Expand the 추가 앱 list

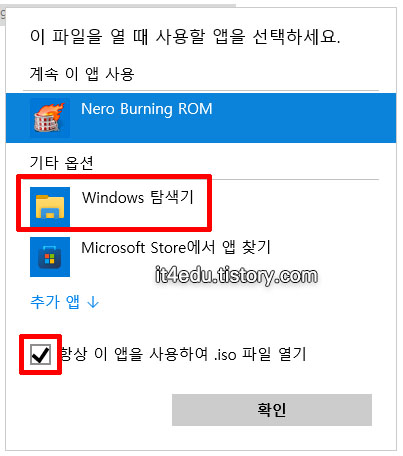(x=65, y=302)
